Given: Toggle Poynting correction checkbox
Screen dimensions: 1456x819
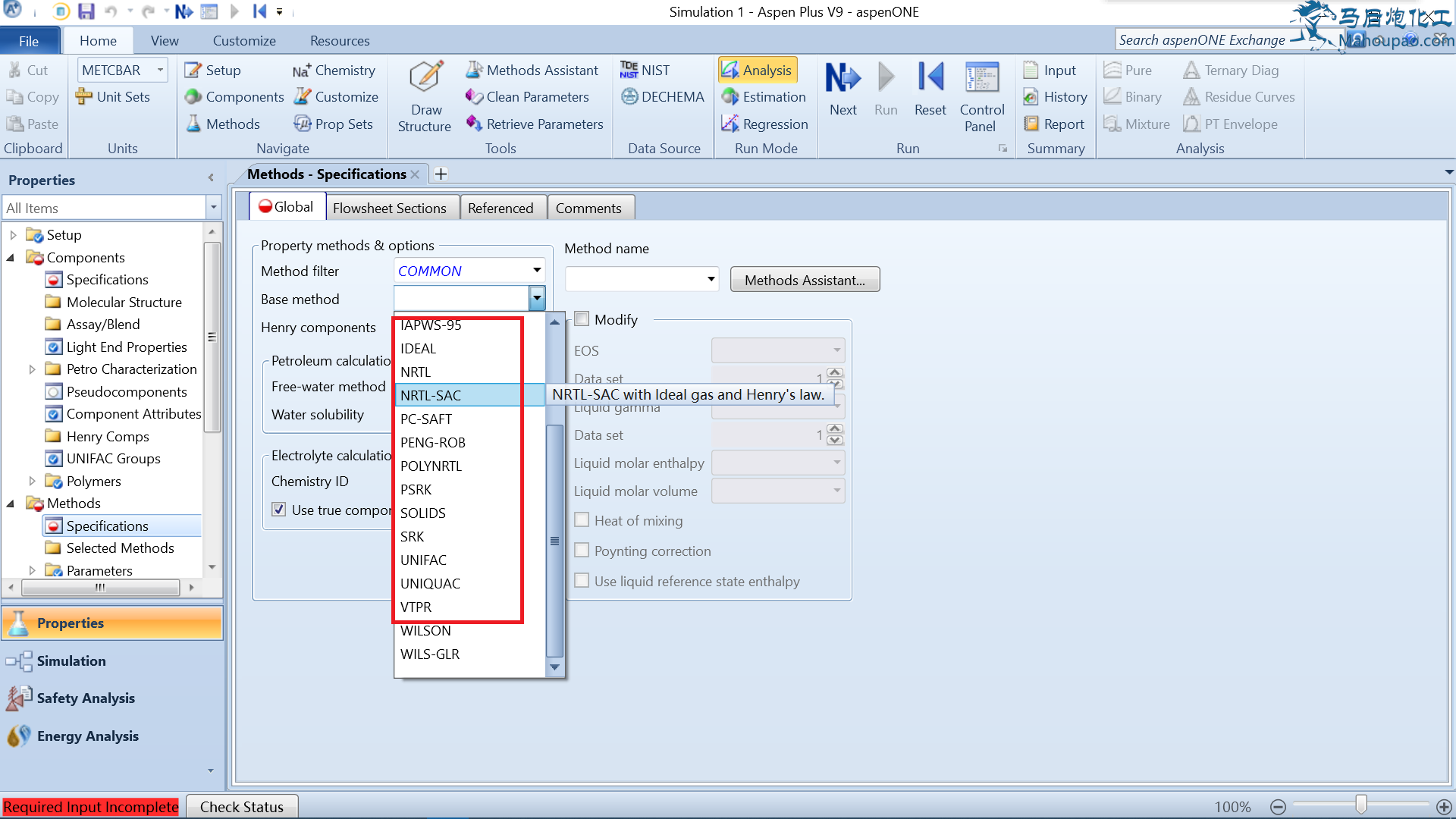Looking at the screenshot, I should tap(582, 551).
